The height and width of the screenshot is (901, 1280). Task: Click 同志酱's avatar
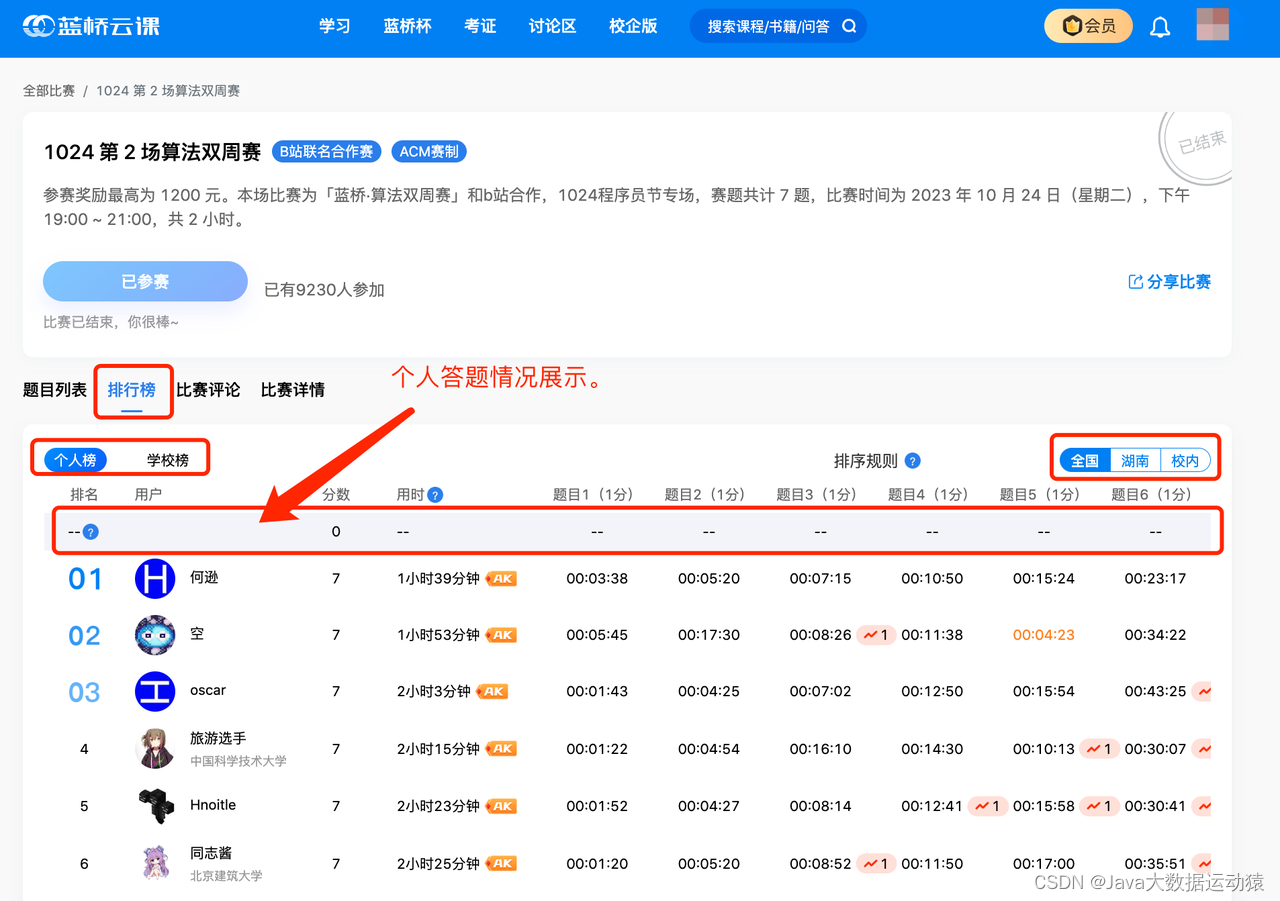click(155, 863)
